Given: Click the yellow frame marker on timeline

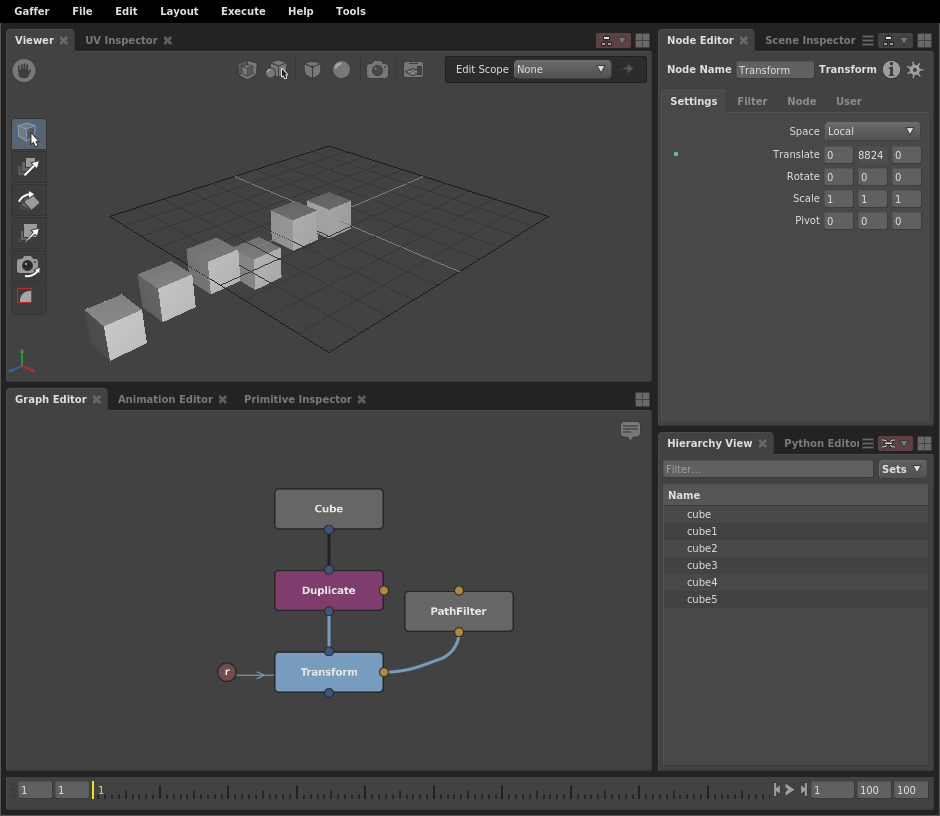Looking at the screenshot, I should pyautogui.click(x=93, y=790).
